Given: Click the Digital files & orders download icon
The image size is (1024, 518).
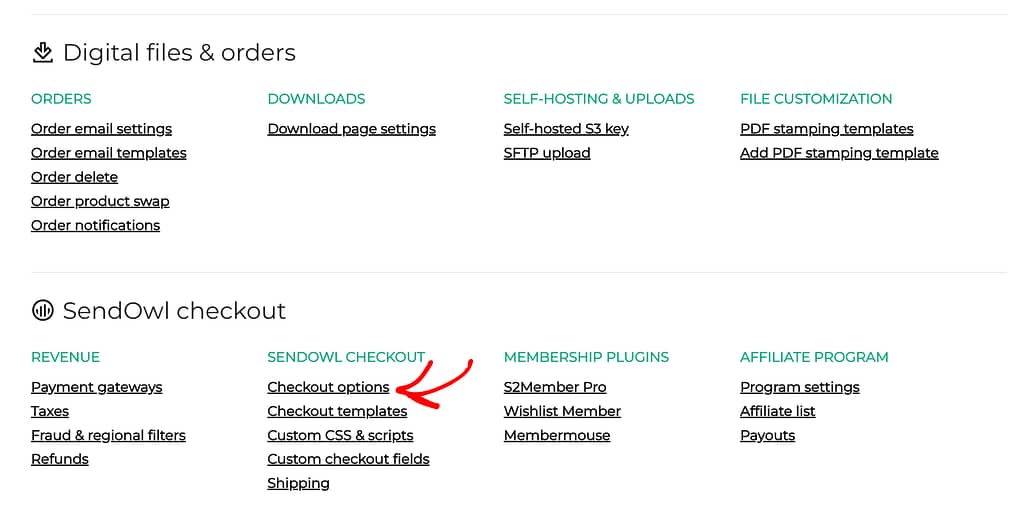Looking at the screenshot, I should [x=42, y=52].
